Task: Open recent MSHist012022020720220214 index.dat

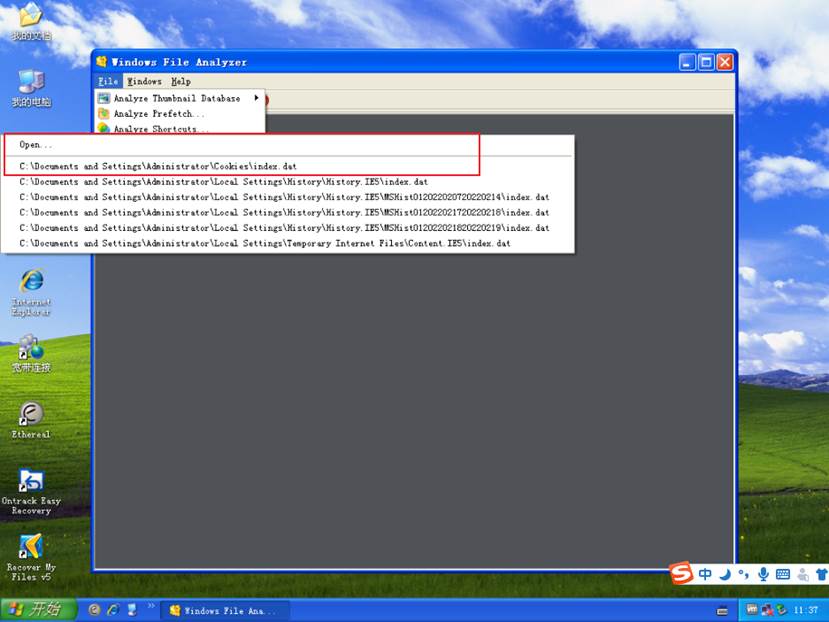Action: 288,197
